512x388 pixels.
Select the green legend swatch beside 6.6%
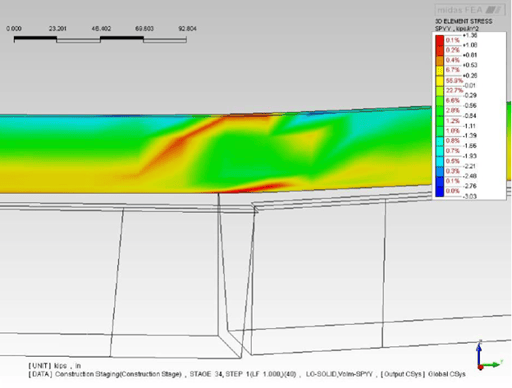440,101
